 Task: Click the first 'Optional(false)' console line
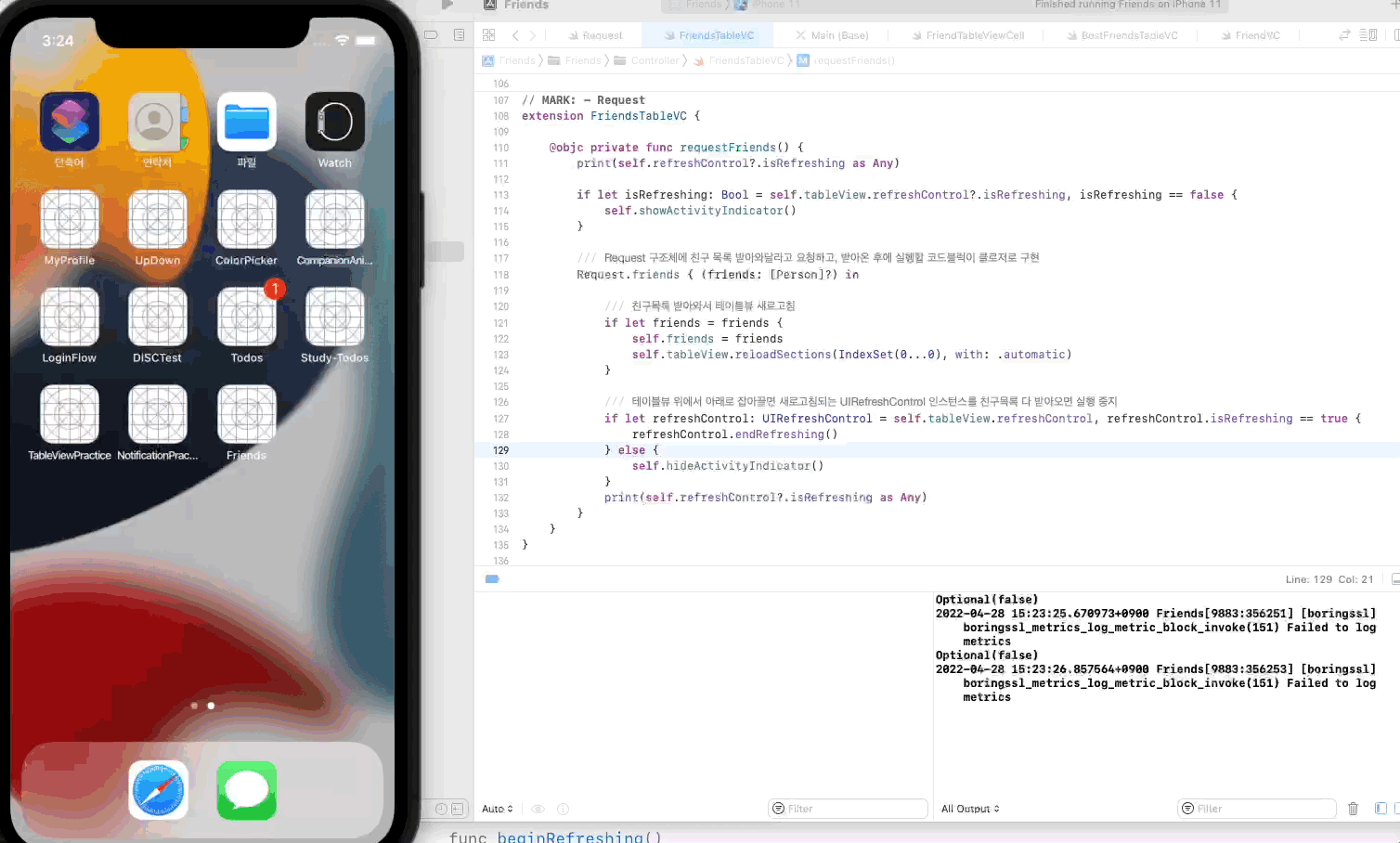click(987, 600)
